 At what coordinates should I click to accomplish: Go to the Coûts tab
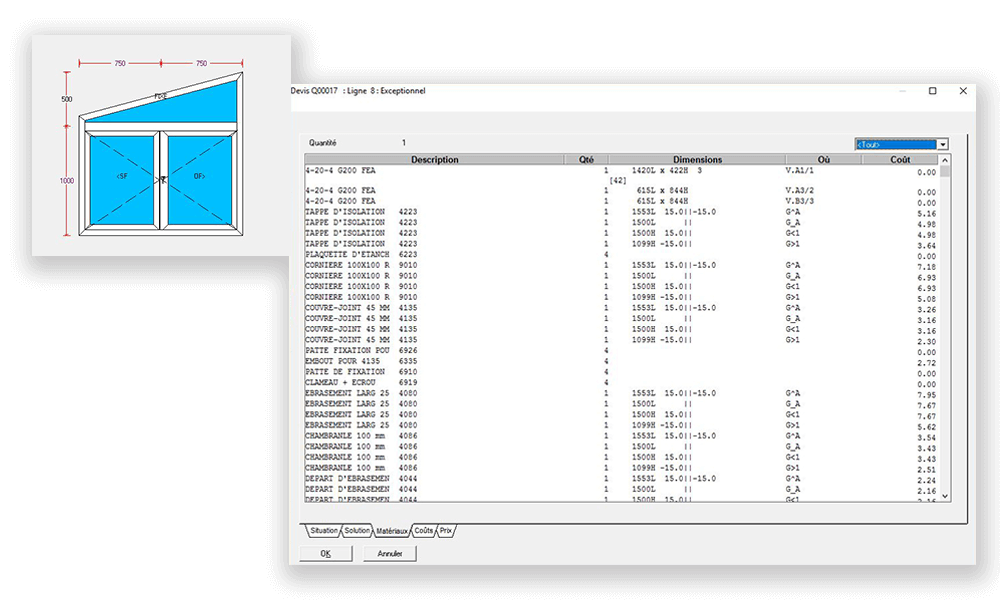coord(423,530)
